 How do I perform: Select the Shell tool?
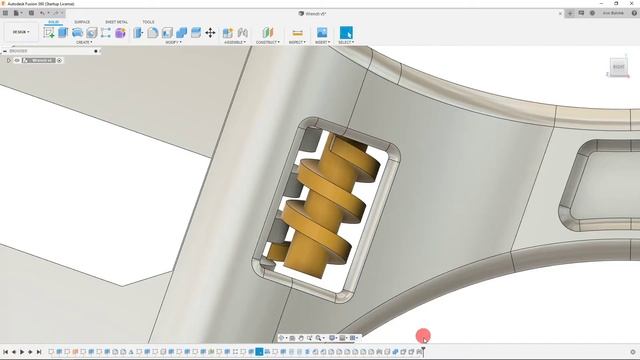[167, 33]
